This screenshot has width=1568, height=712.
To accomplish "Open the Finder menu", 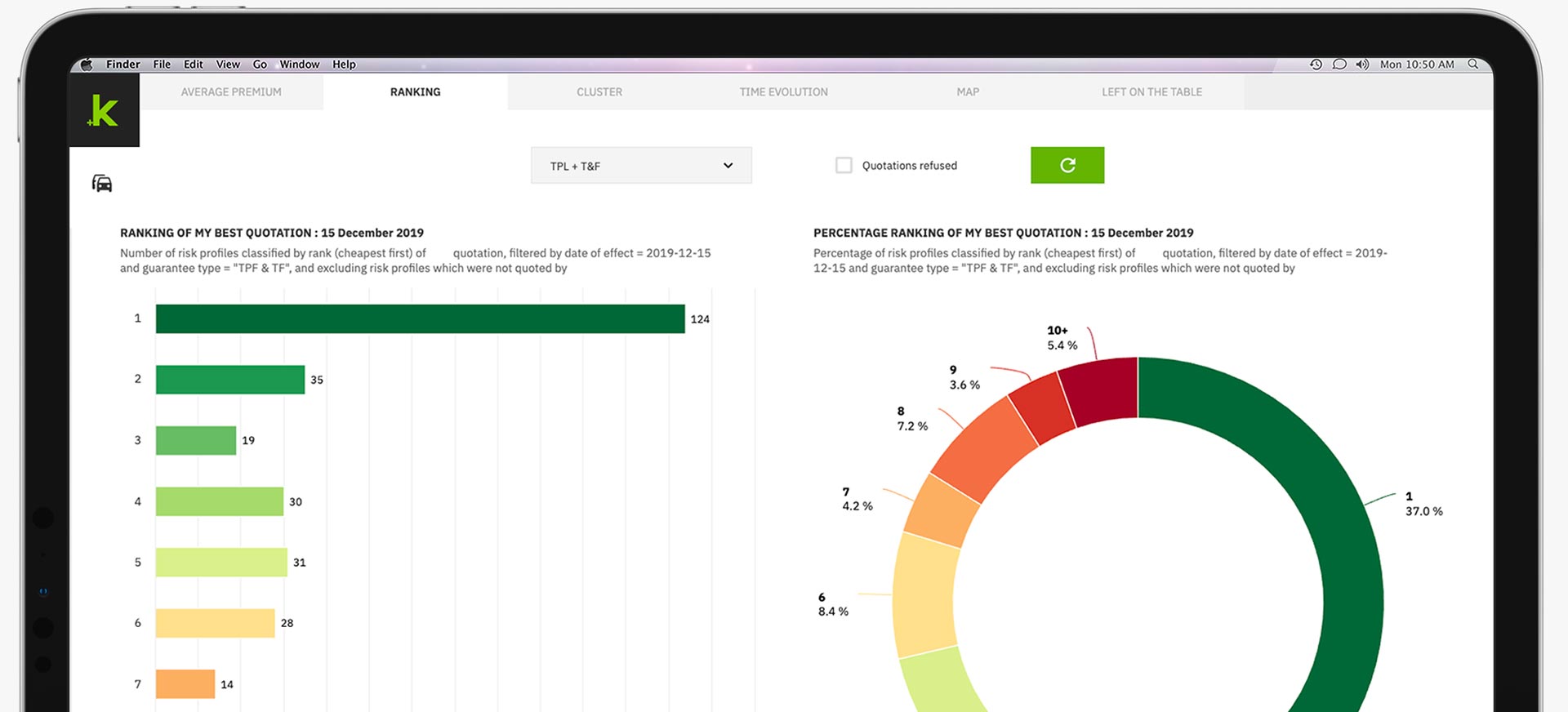I will click(123, 65).
